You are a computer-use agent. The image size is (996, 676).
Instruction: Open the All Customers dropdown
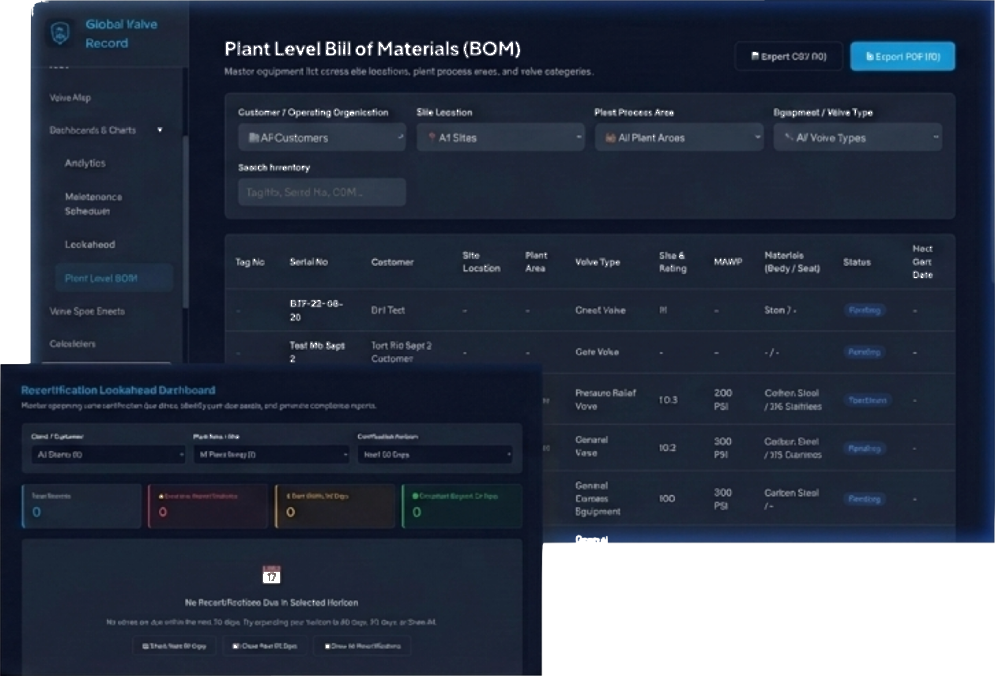pyautogui.click(x=322, y=137)
